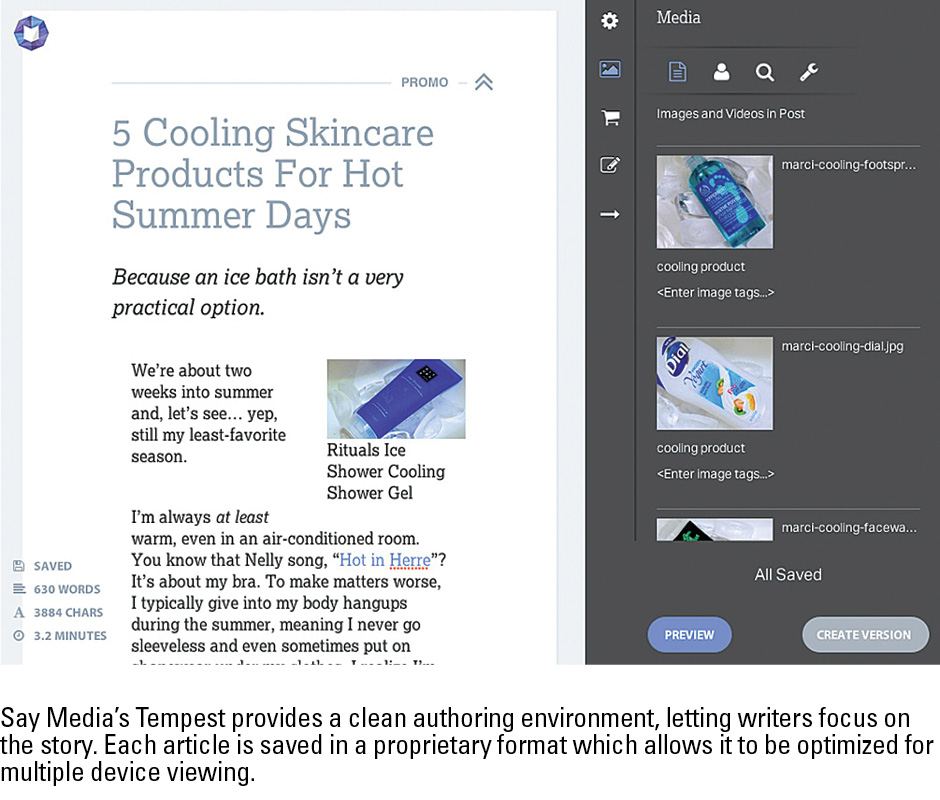Click the CREATE VERSION button

[x=864, y=634]
